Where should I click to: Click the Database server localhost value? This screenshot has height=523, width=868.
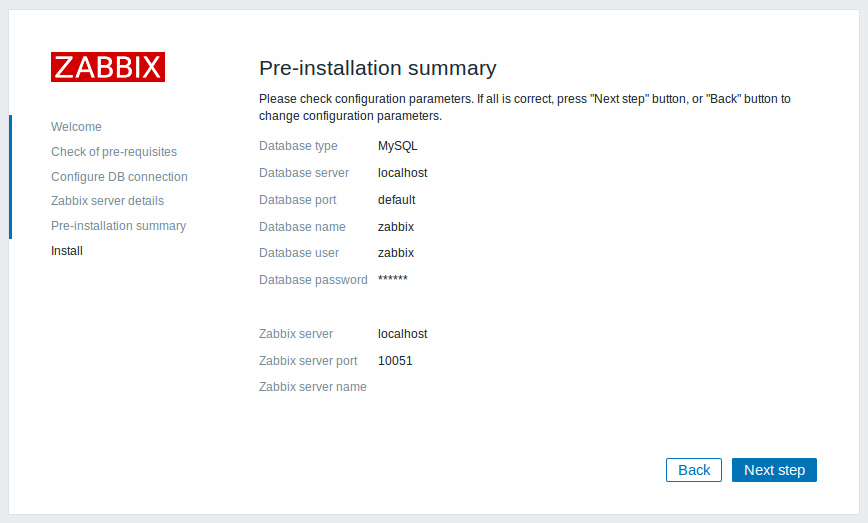pos(402,173)
